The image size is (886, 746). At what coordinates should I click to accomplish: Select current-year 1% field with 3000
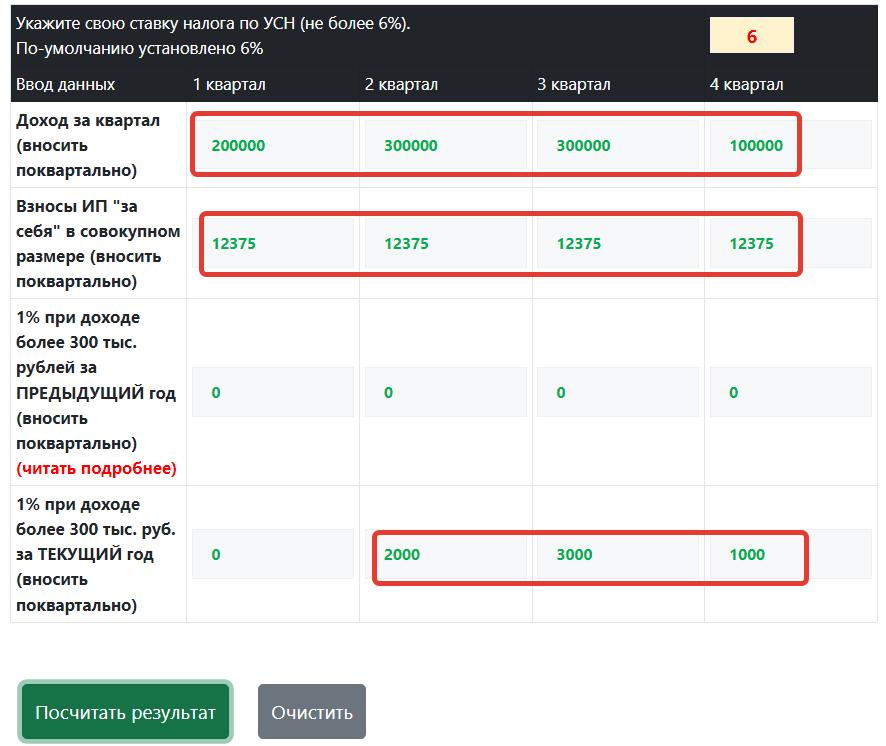point(618,554)
